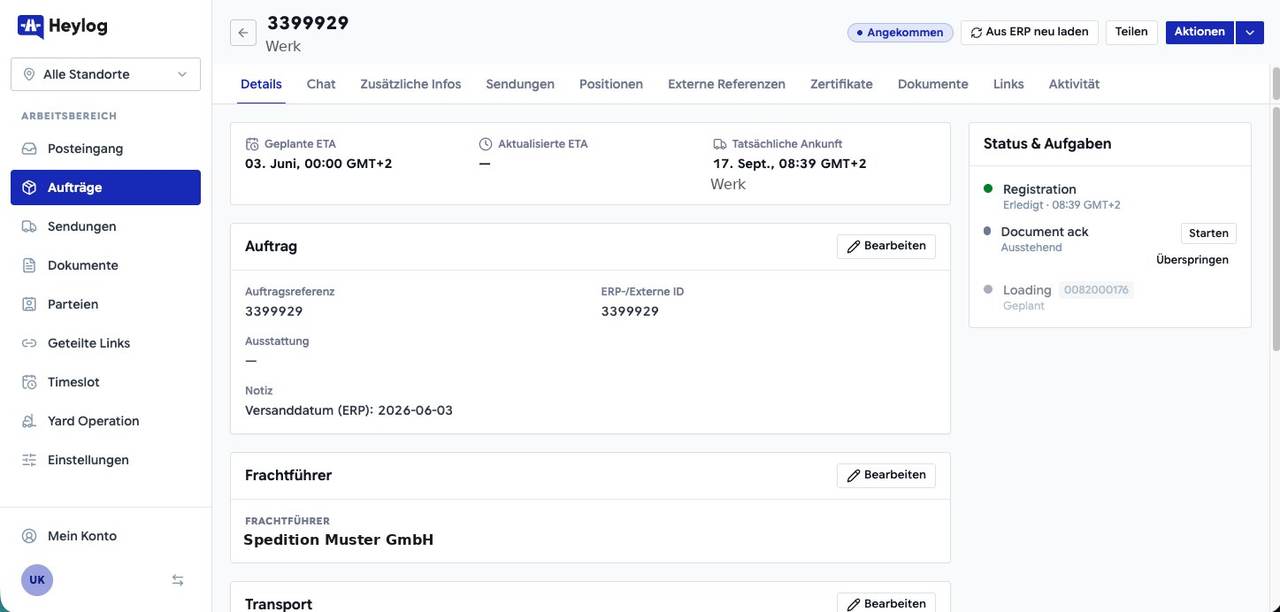This screenshot has height=612, width=1280.
Task: Go back with the arrow button
Action: [x=243, y=33]
